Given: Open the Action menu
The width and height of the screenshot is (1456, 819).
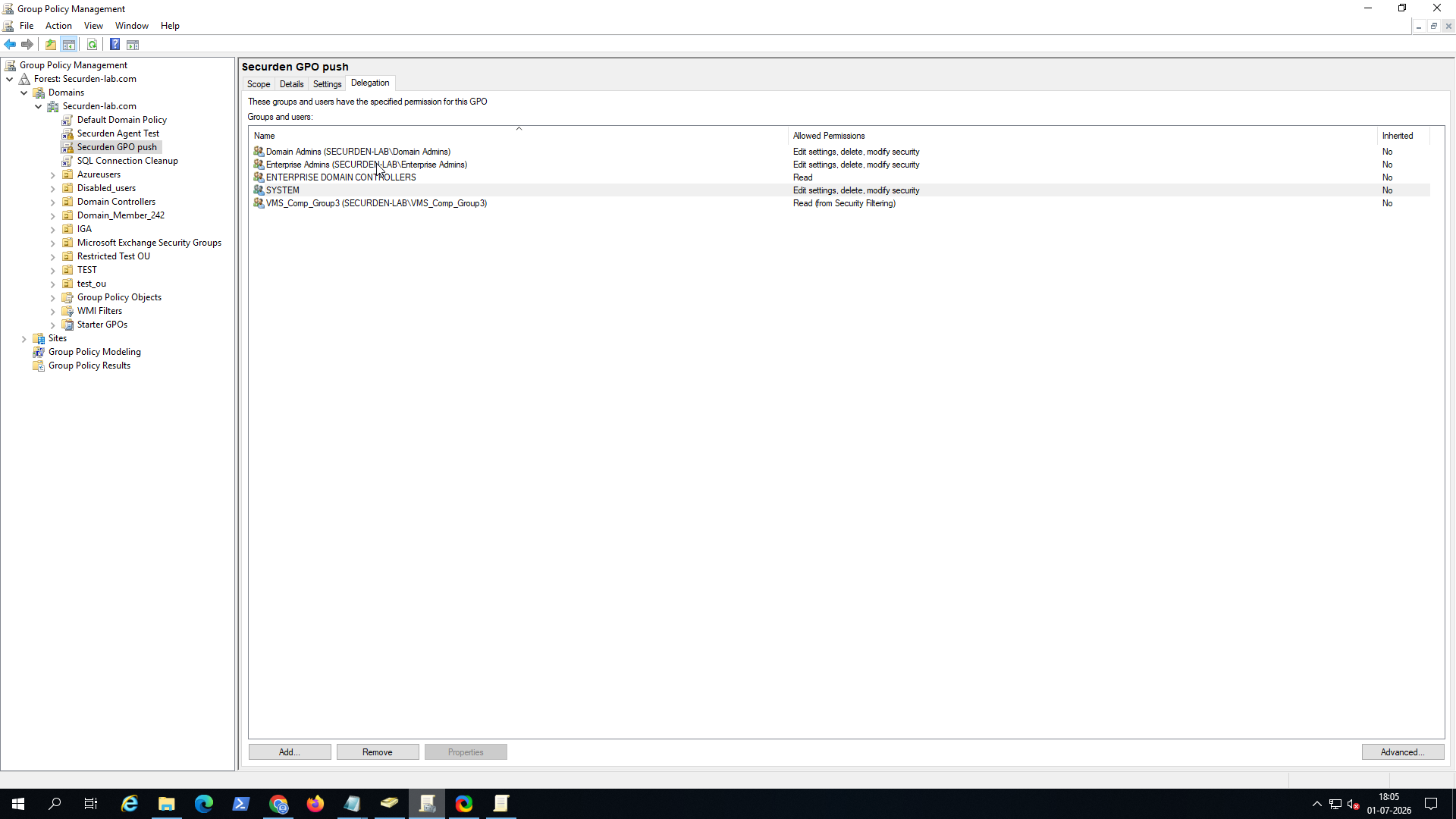Looking at the screenshot, I should 58,26.
